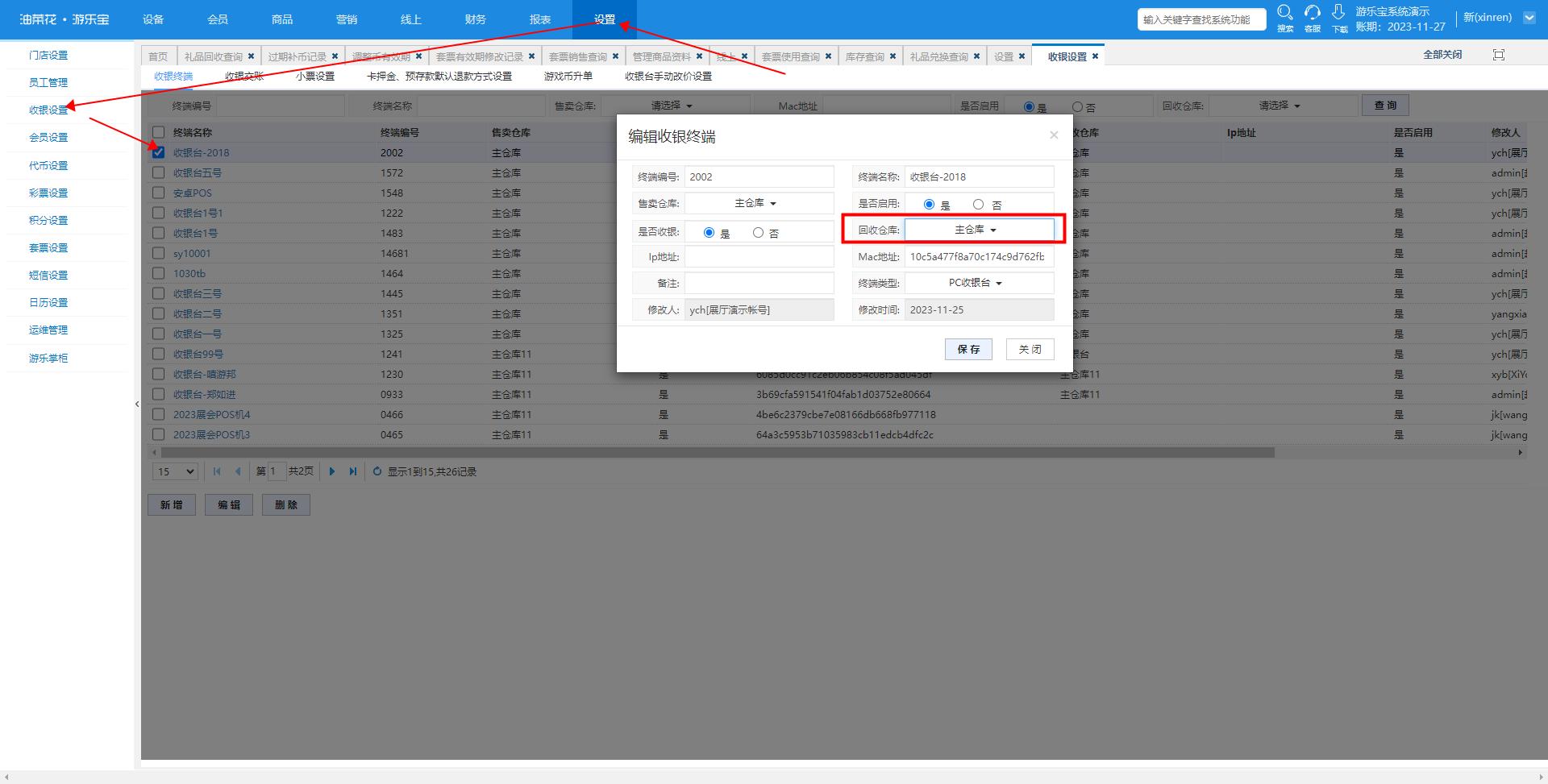Switch to the 小票设置 sub-tab
Screen dimensions: 1548x784
pos(315,77)
